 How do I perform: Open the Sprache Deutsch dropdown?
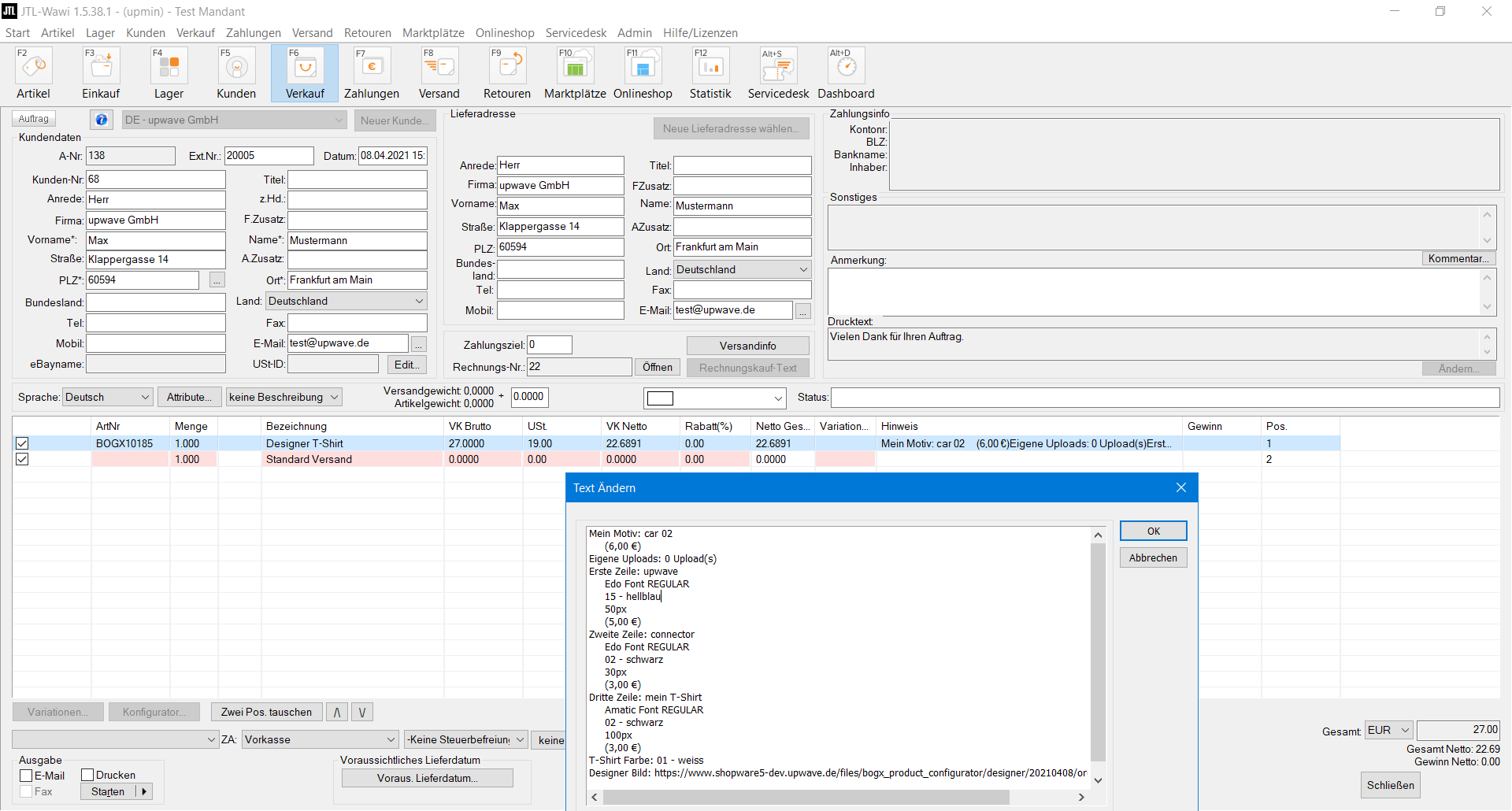click(x=107, y=397)
